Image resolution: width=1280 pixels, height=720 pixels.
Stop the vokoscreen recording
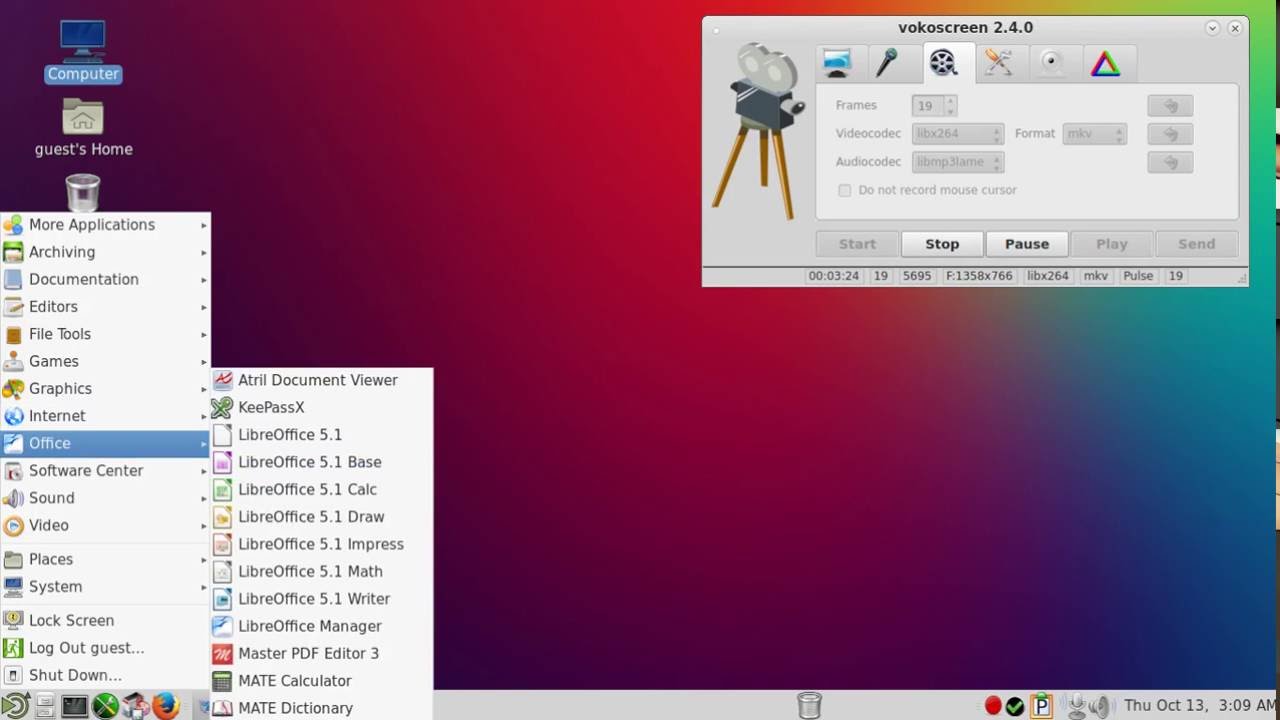click(942, 244)
